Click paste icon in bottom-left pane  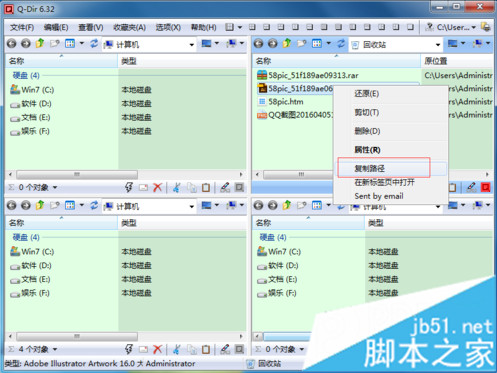[206, 350]
